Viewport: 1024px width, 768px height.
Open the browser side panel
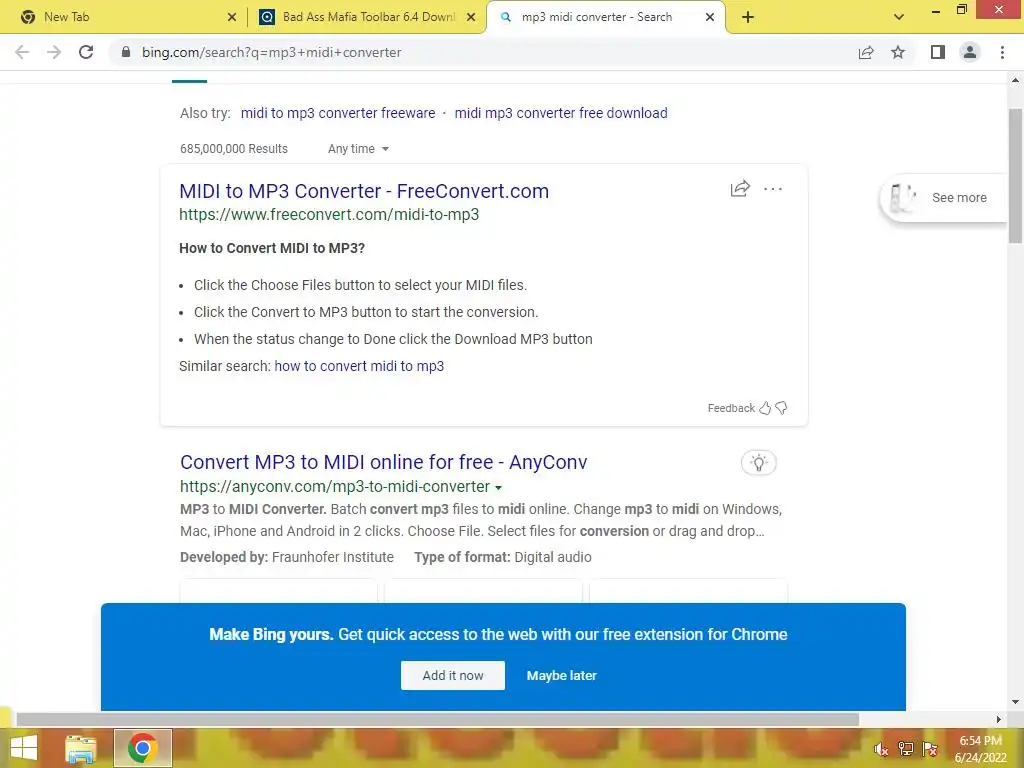click(938, 52)
